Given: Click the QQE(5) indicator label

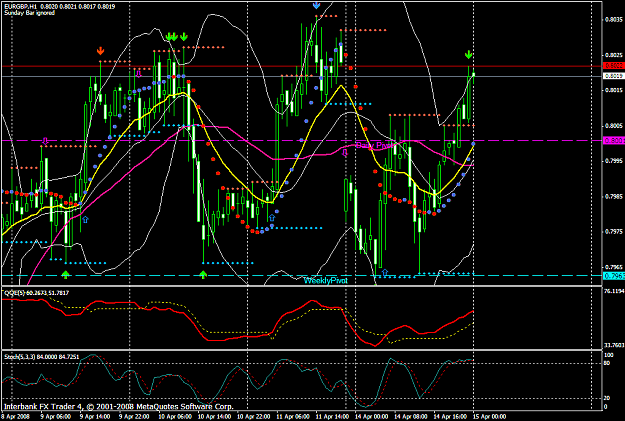Looking at the screenshot, I should (x=36, y=293).
